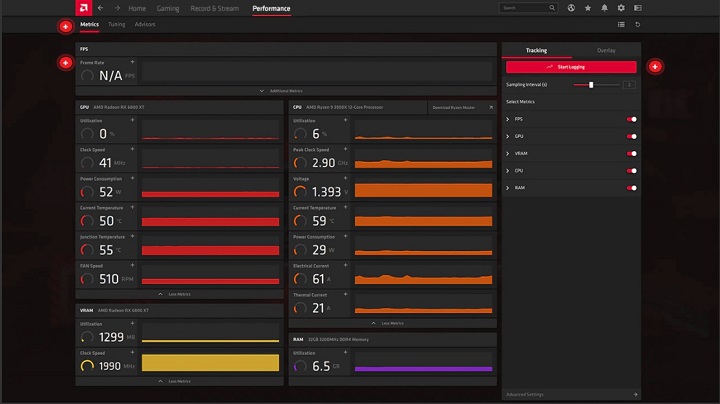Open the web browser globe icon
Image resolution: width=720 pixels, height=404 pixels.
[571, 8]
